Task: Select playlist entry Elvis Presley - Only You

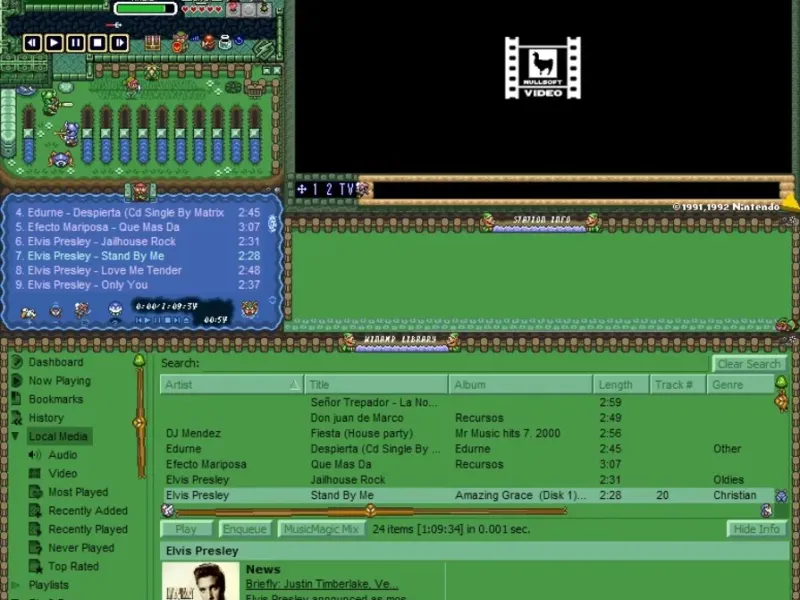Action: tap(138, 285)
